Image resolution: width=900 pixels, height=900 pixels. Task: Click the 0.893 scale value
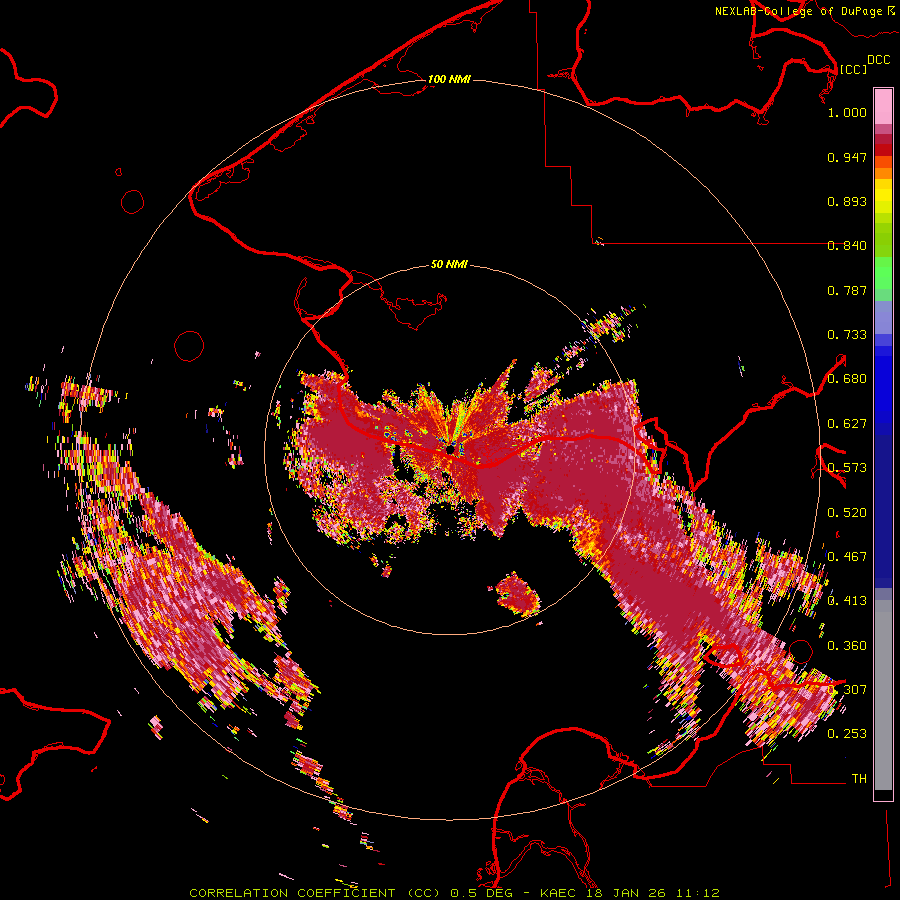[x=847, y=201]
